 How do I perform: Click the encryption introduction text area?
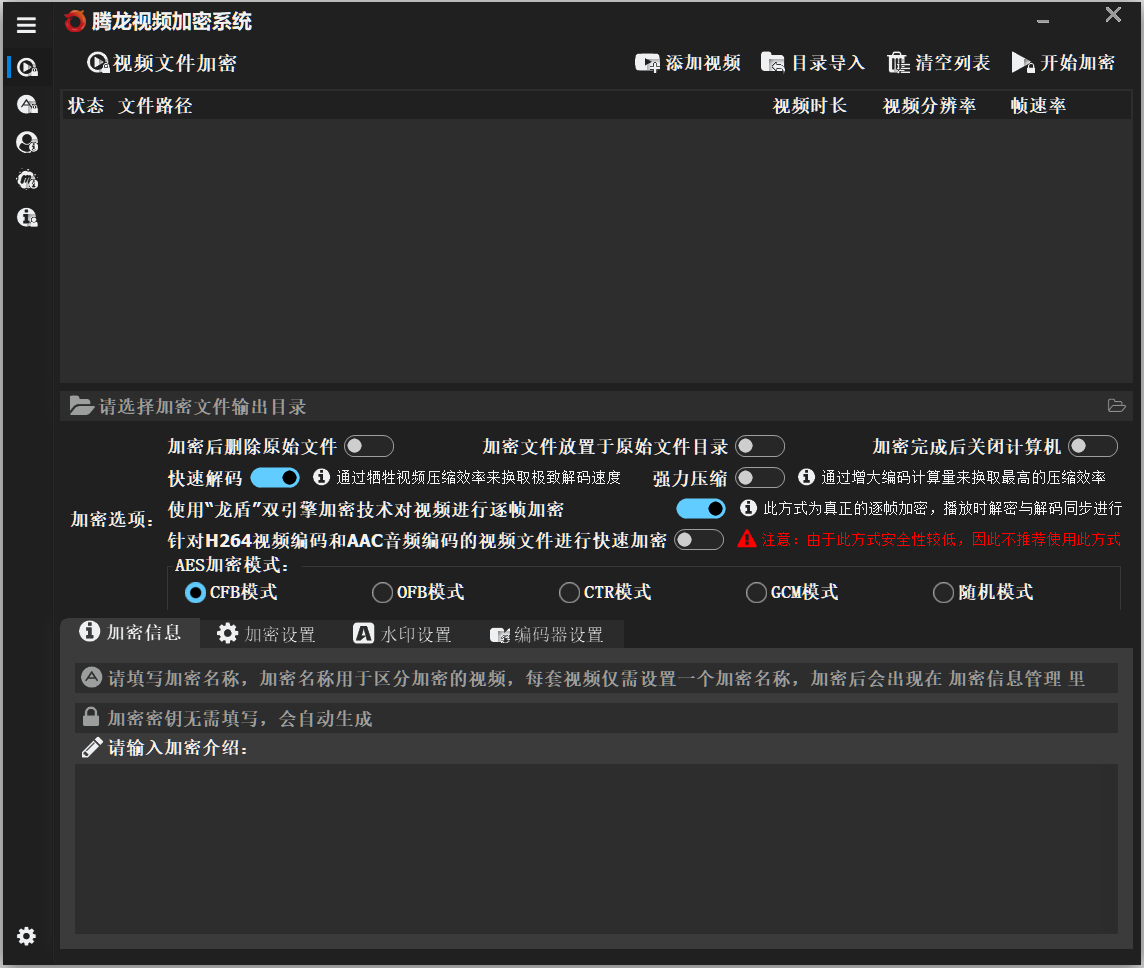point(596,849)
